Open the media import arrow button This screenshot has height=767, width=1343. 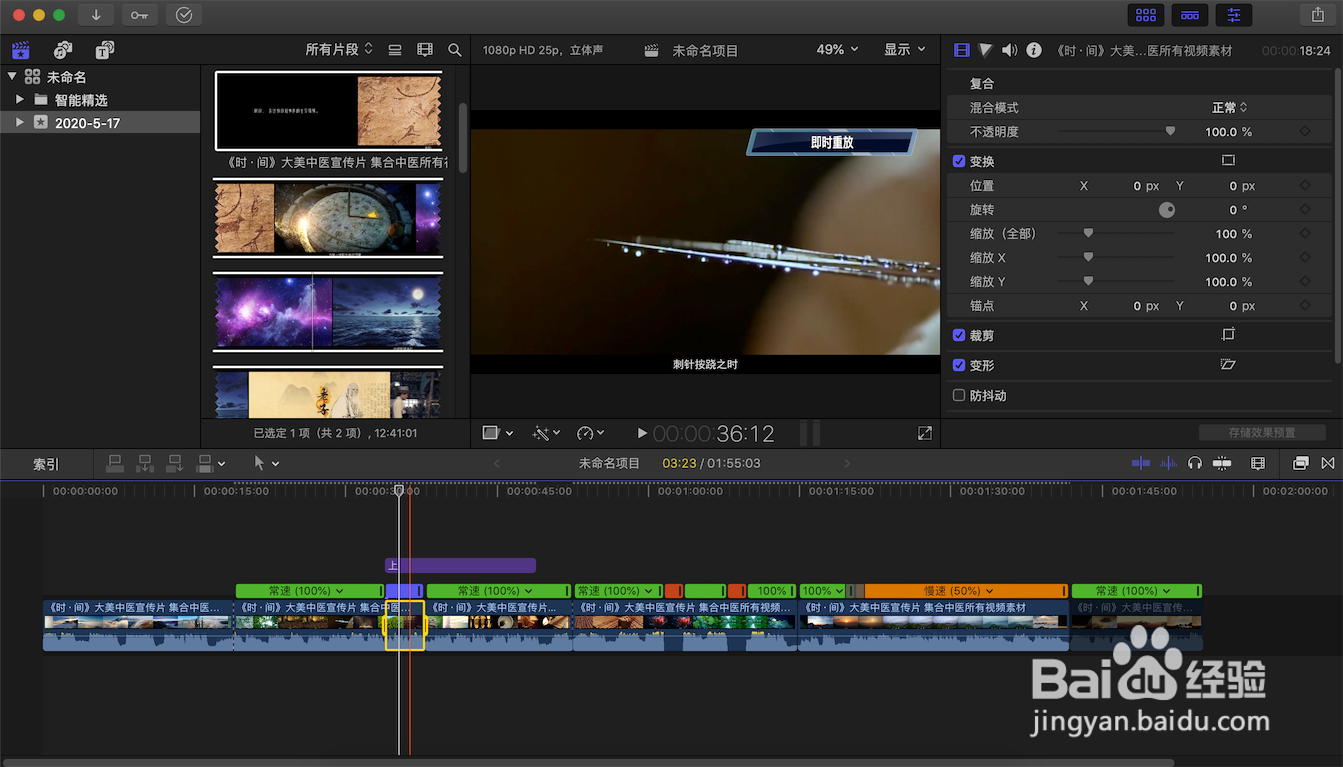(x=96, y=15)
